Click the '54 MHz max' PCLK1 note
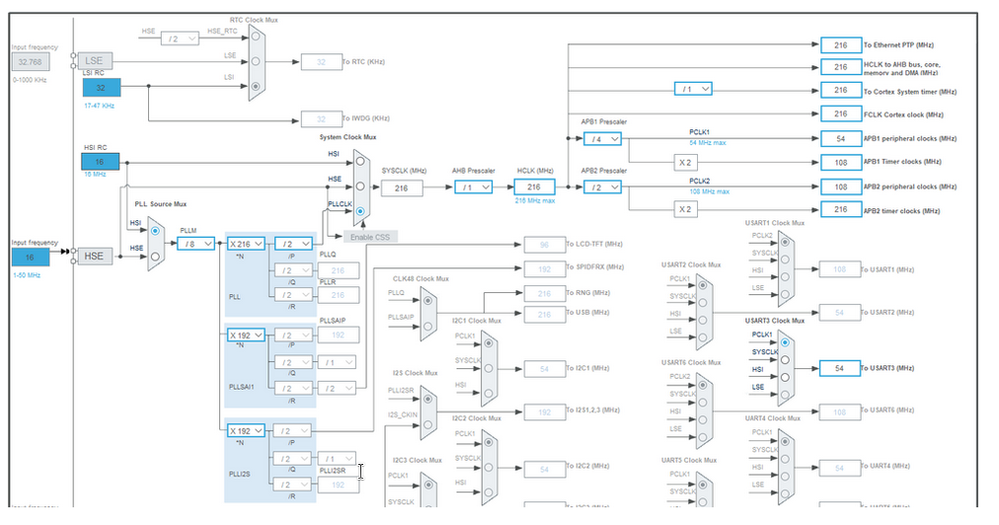 pyautogui.click(x=707, y=143)
